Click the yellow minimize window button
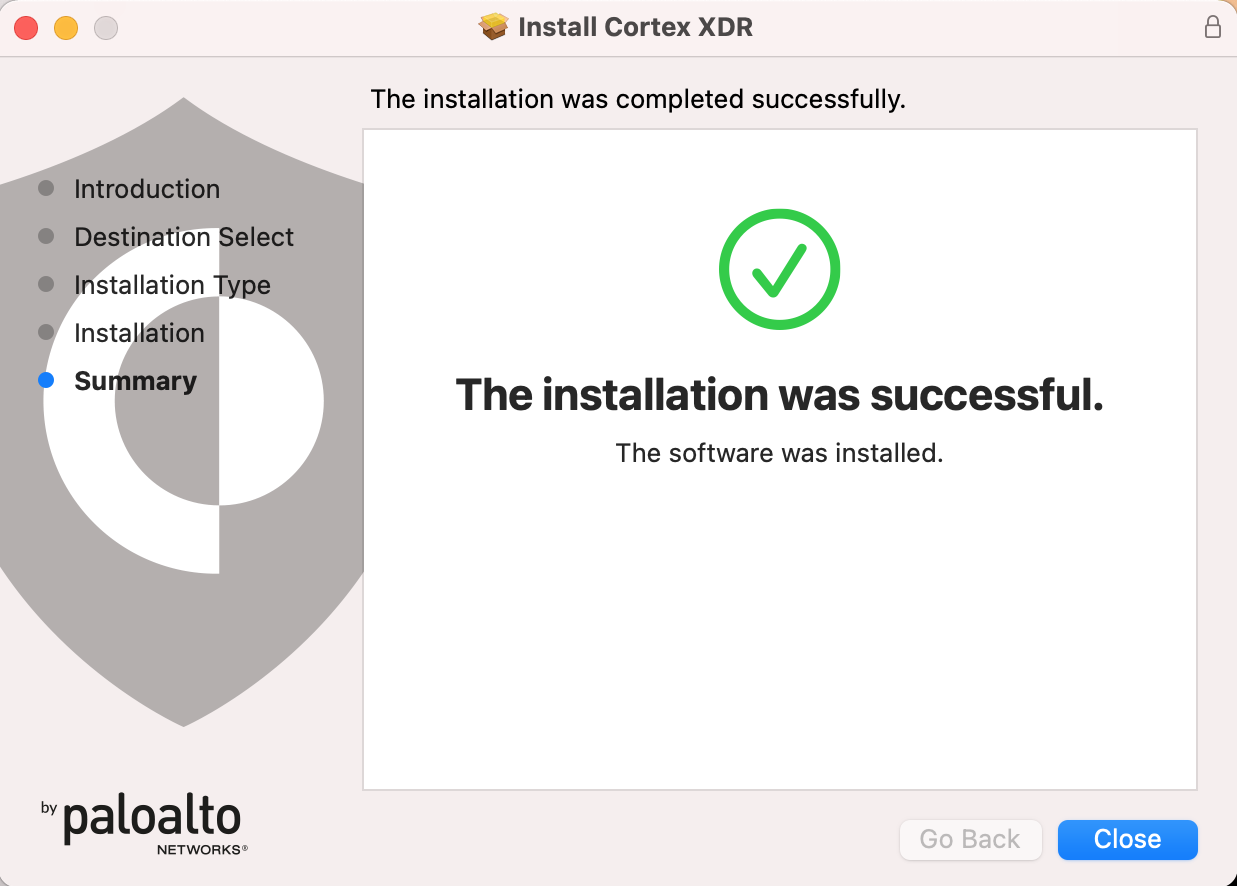Image resolution: width=1237 pixels, height=886 pixels. (x=66, y=28)
